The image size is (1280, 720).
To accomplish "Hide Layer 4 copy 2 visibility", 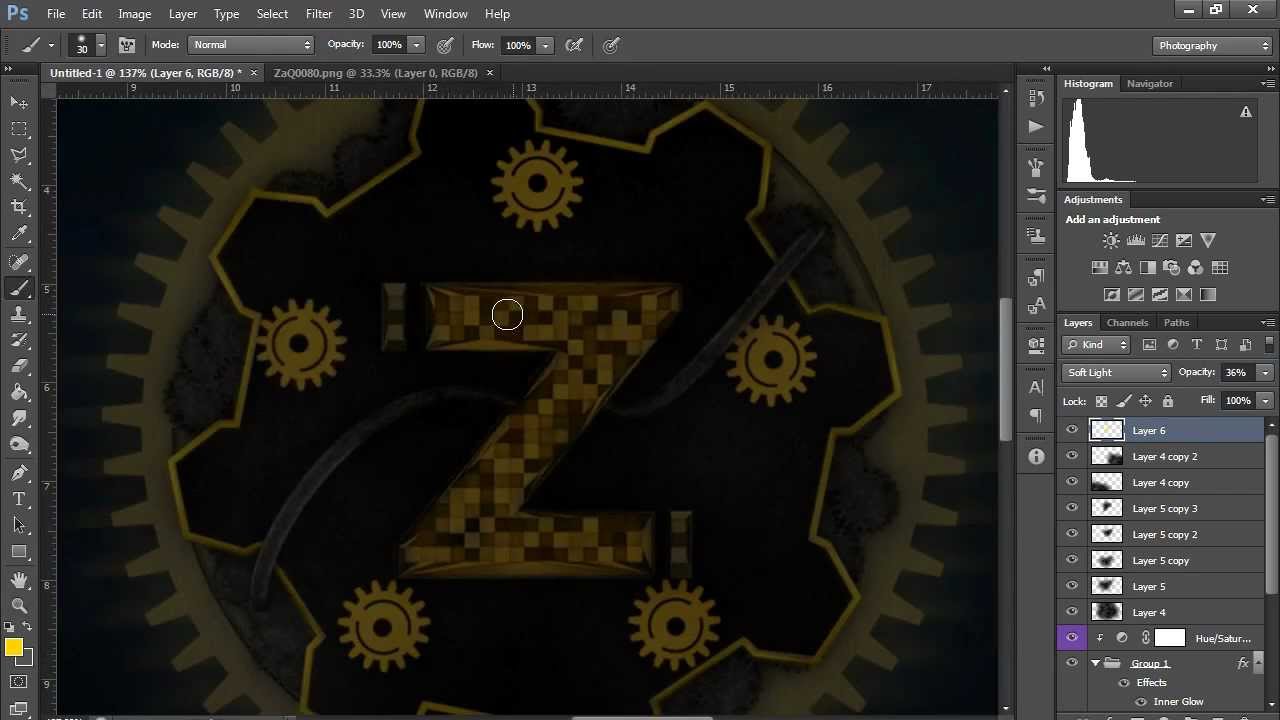I will point(1072,456).
